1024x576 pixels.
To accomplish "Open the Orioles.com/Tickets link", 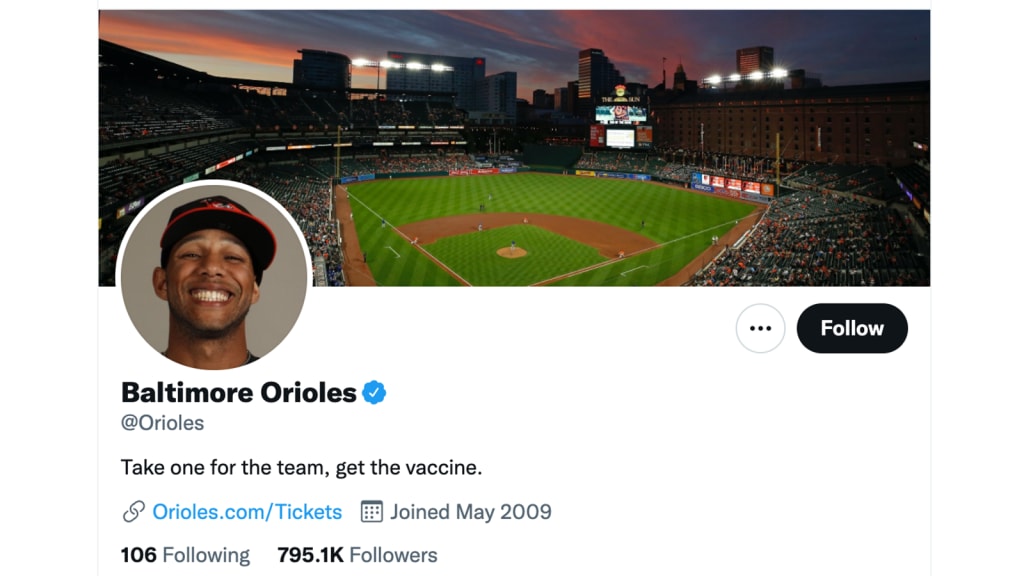I will click(247, 512).
